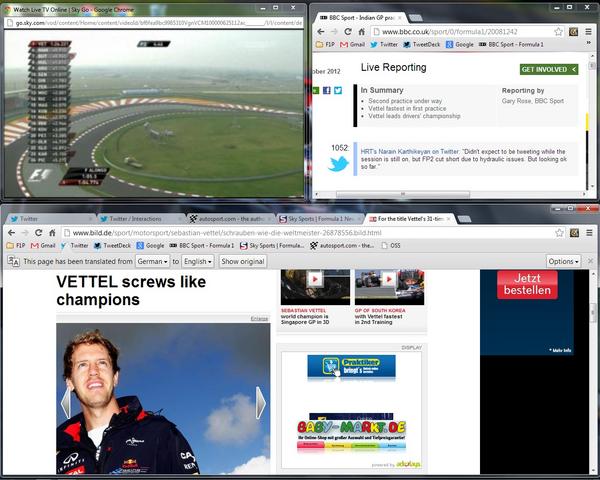Click horizontal scrollbar in BBC window
600x480 pixels.
pyautogui.click(x=403, y=194)
